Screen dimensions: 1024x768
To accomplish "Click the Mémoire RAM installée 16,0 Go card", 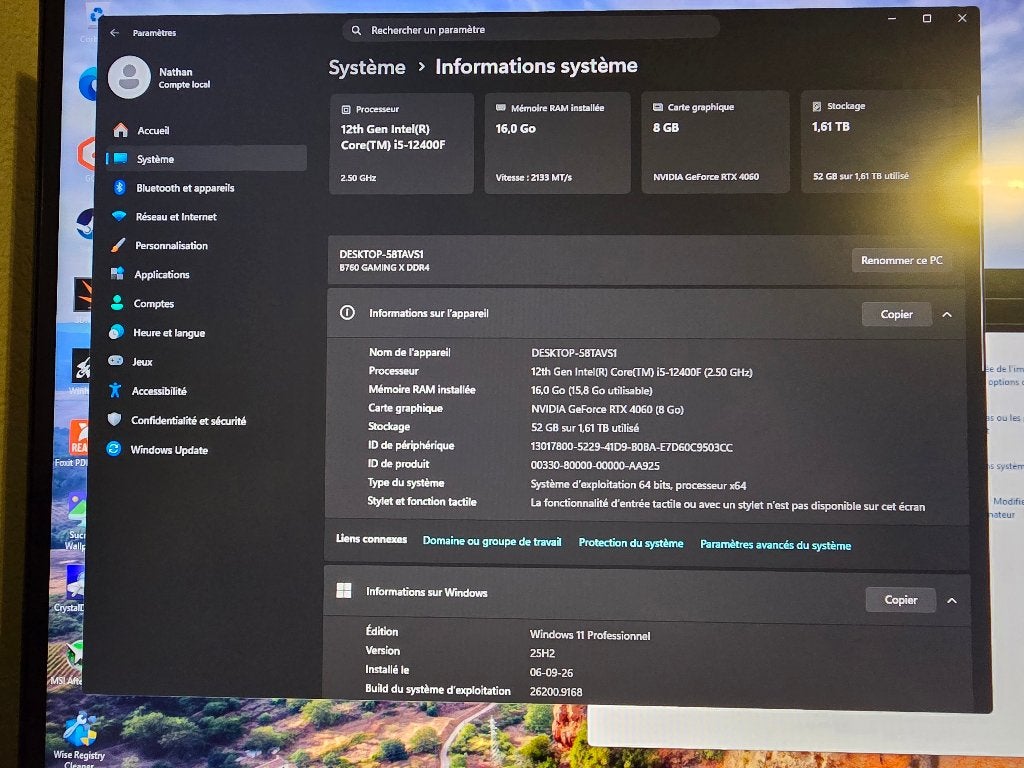I will click(x=558, y=143).
